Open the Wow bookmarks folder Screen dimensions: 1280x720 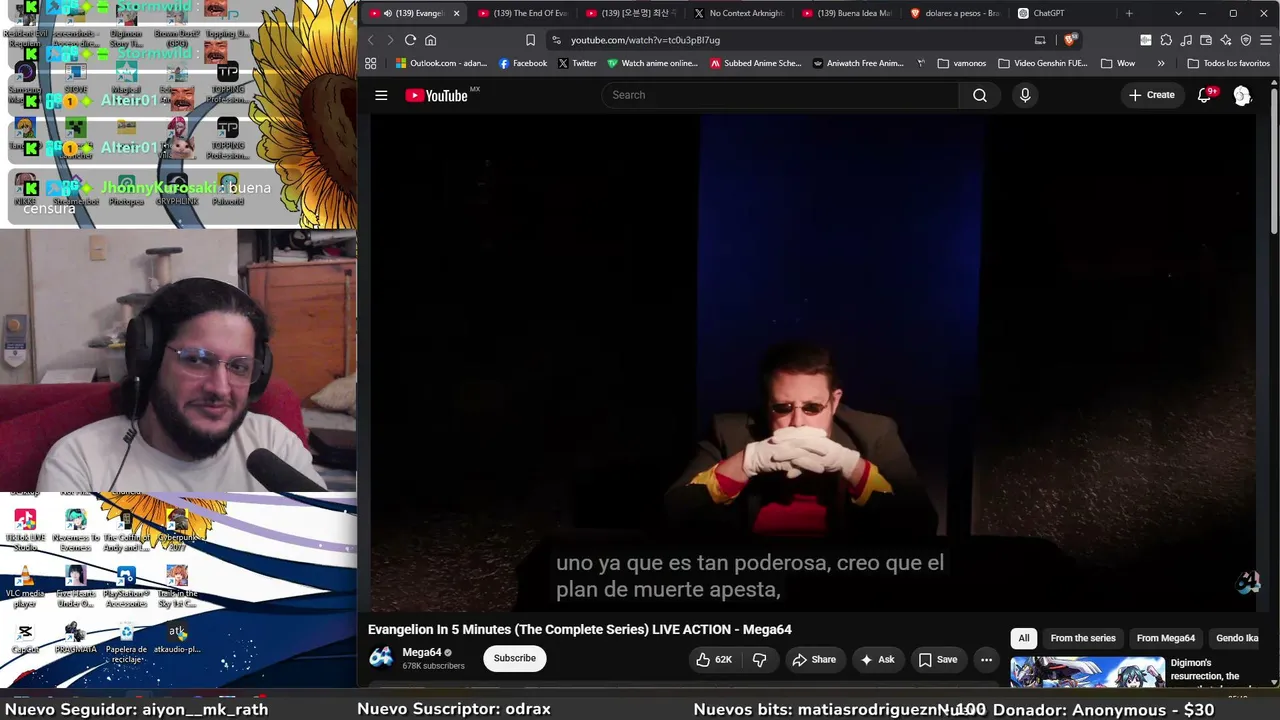(1118, 63)
